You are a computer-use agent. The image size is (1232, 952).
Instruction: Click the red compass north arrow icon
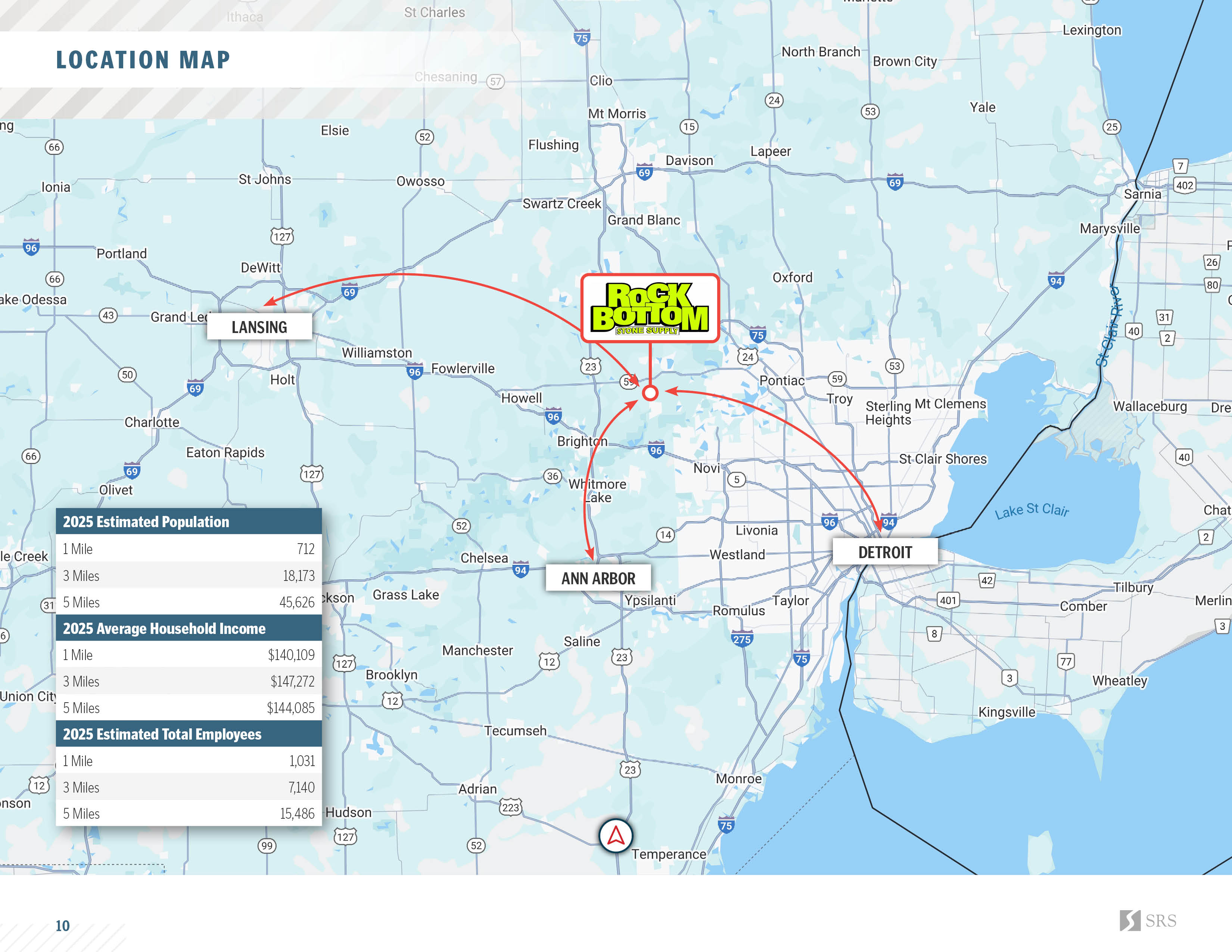pos(615,836)
